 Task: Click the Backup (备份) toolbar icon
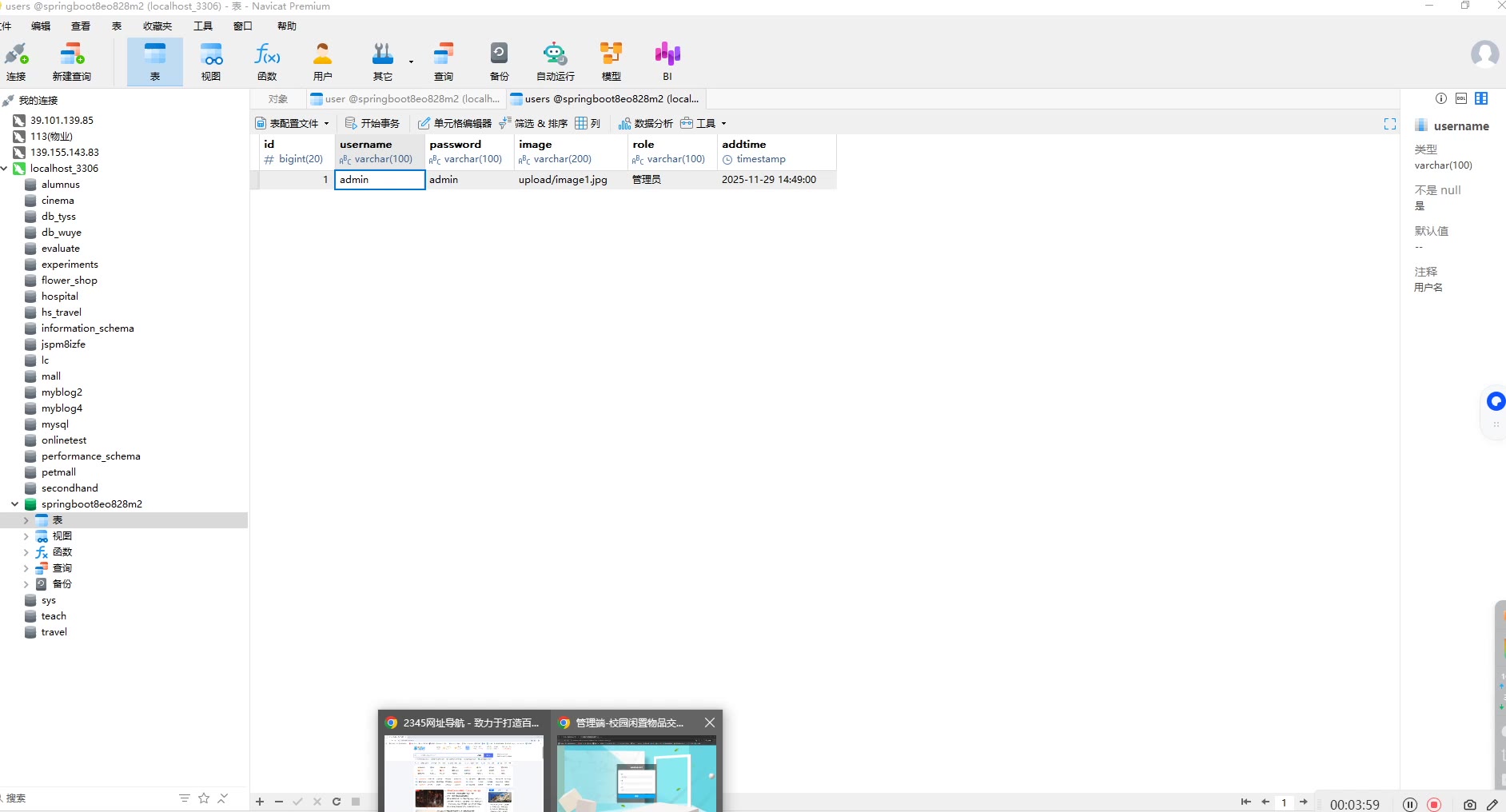(500, 62)
